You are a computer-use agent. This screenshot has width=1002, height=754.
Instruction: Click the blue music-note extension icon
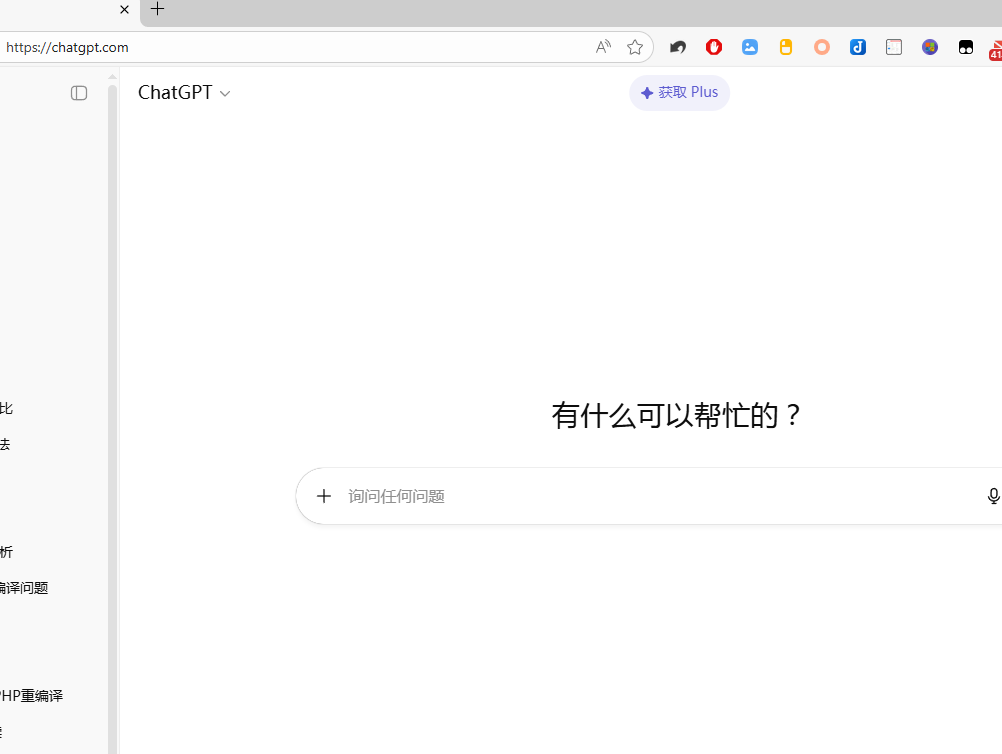[858, 47]
